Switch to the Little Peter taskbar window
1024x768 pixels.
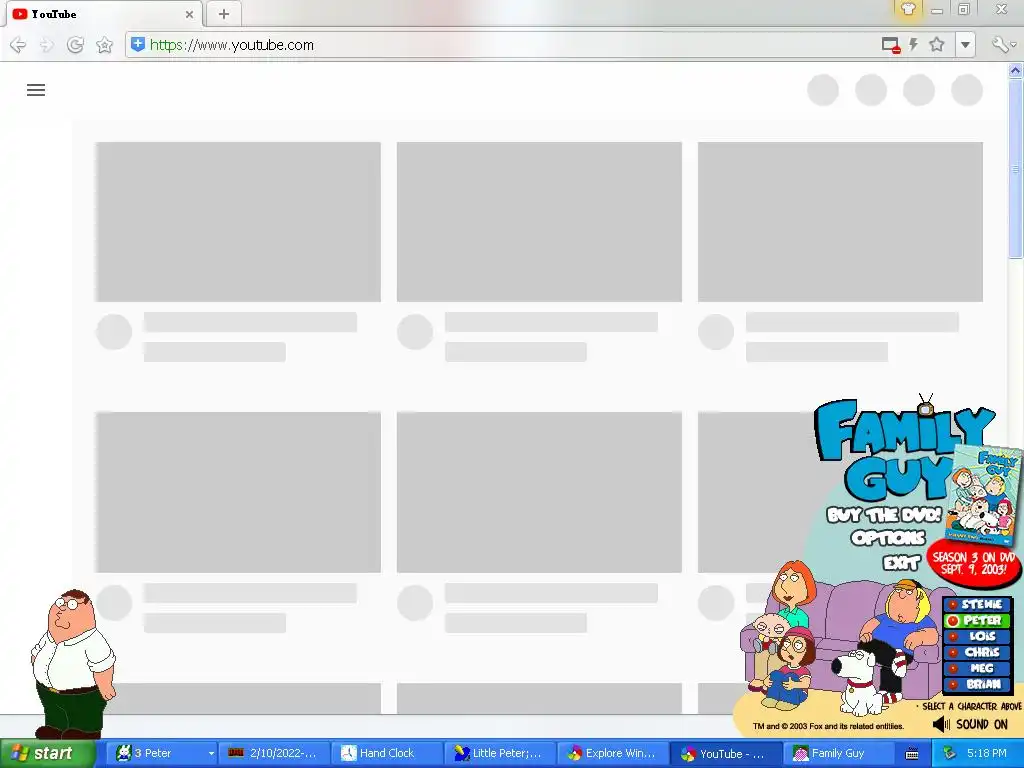(x=500, y=753)
